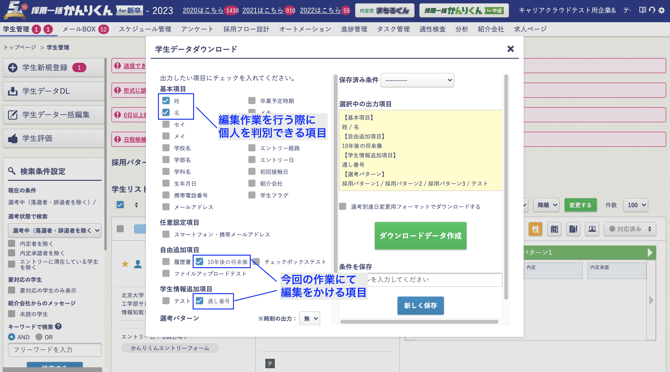Close the 学生データダウンロード dialog

[x=510, y=49]
